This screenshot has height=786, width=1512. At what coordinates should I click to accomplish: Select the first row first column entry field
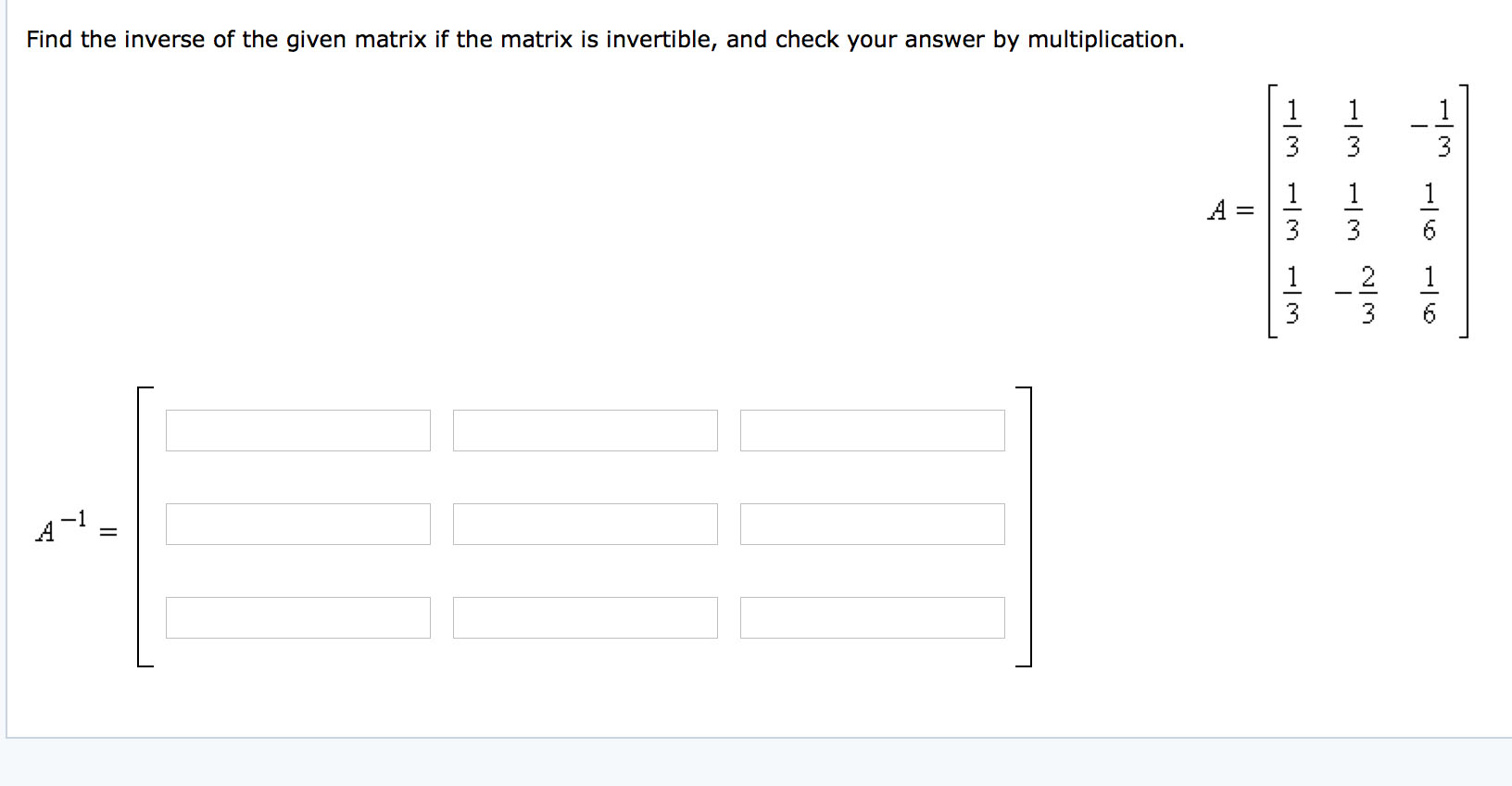[x=298, y=430]
